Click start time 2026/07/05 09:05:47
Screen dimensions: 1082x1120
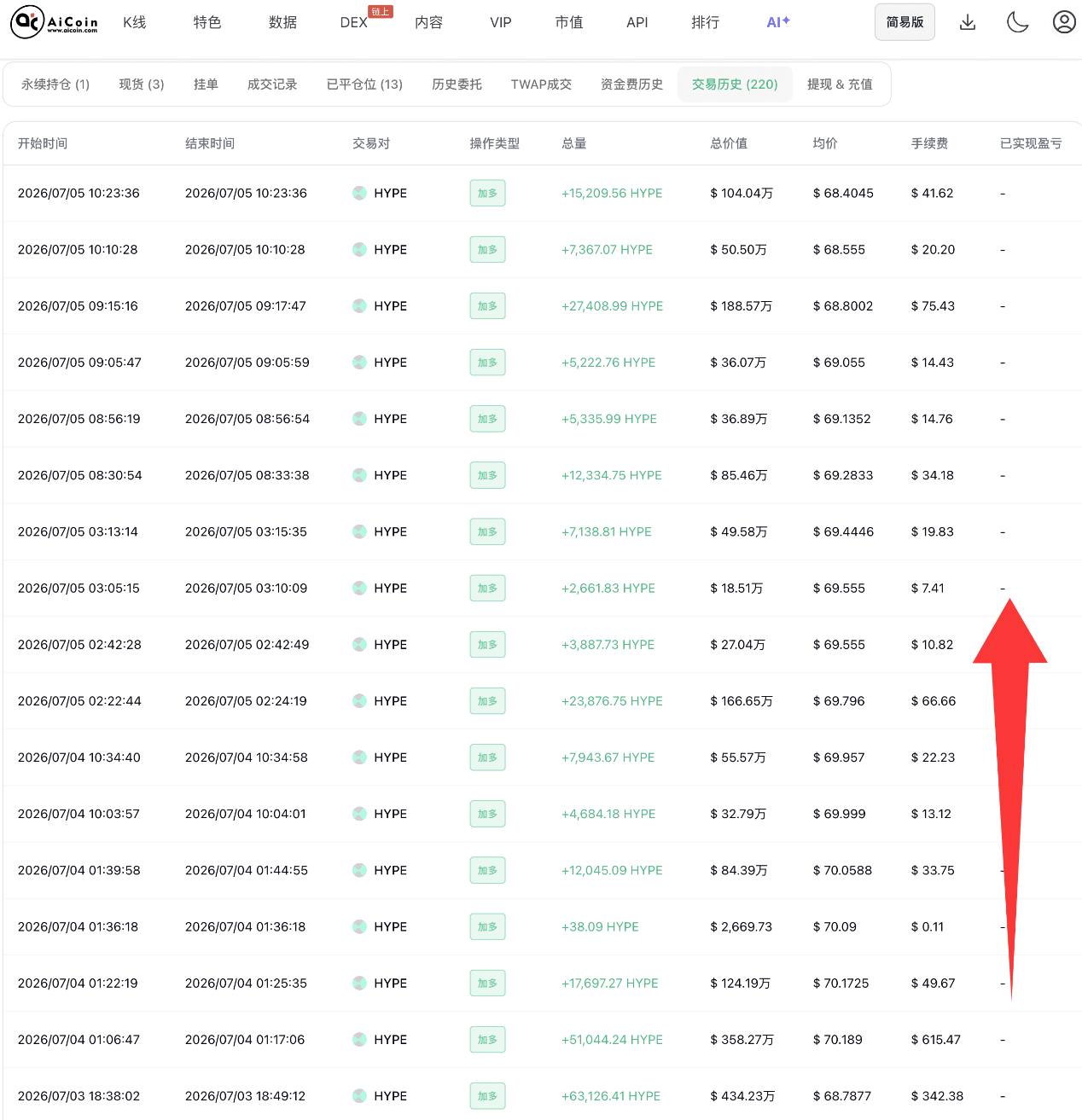coord(79,363)
